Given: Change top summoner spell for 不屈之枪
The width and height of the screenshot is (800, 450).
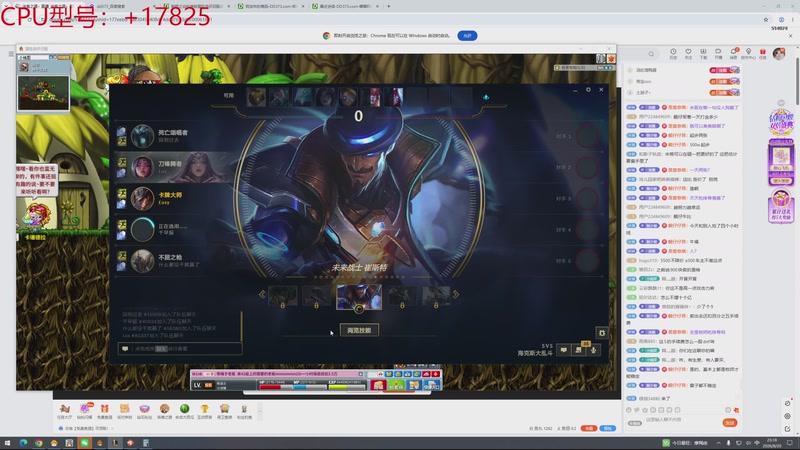Looking at the screenshot, I should click(122, 256).
